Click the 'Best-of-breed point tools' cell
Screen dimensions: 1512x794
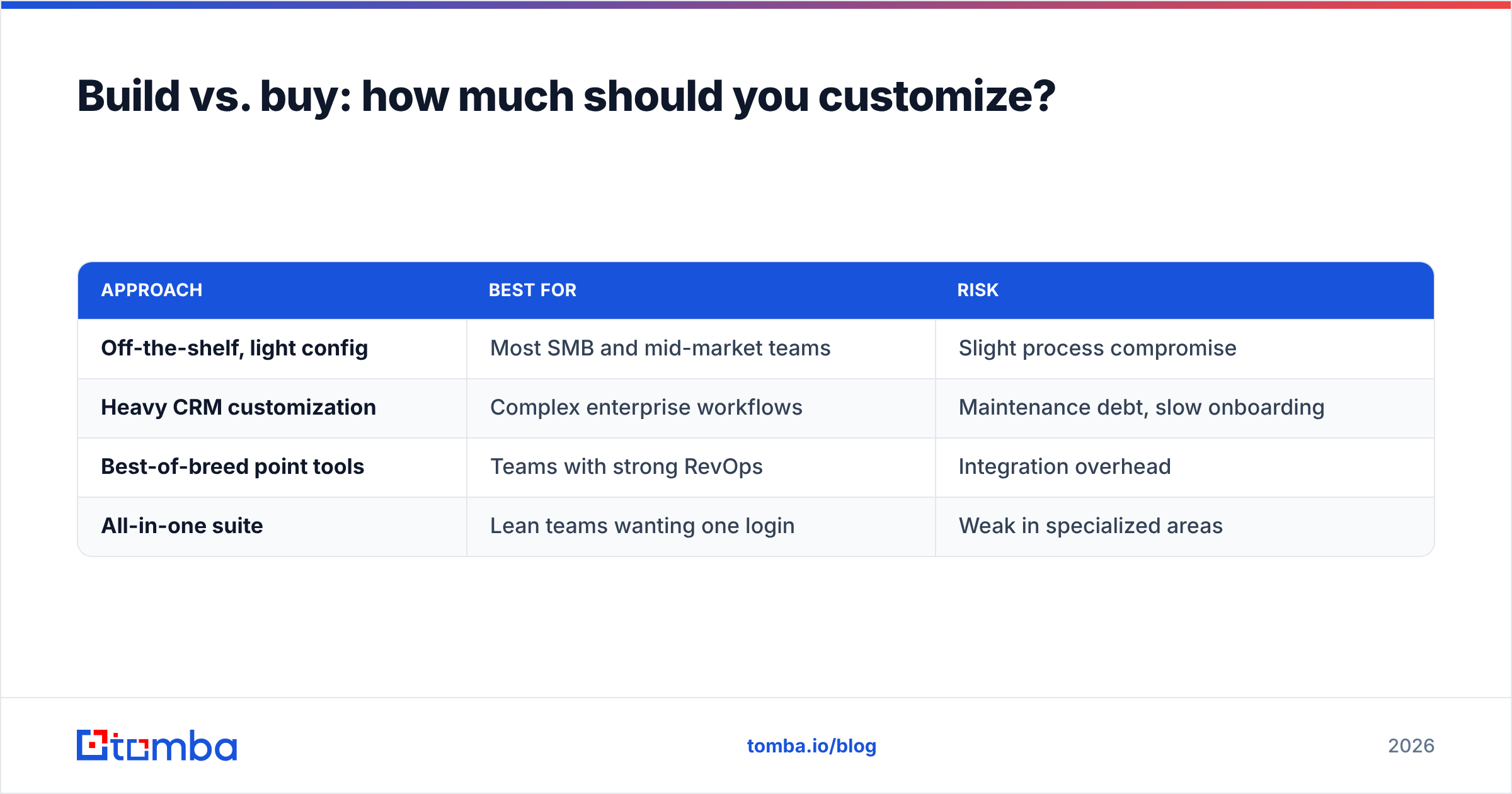click(x=272, y=467)
